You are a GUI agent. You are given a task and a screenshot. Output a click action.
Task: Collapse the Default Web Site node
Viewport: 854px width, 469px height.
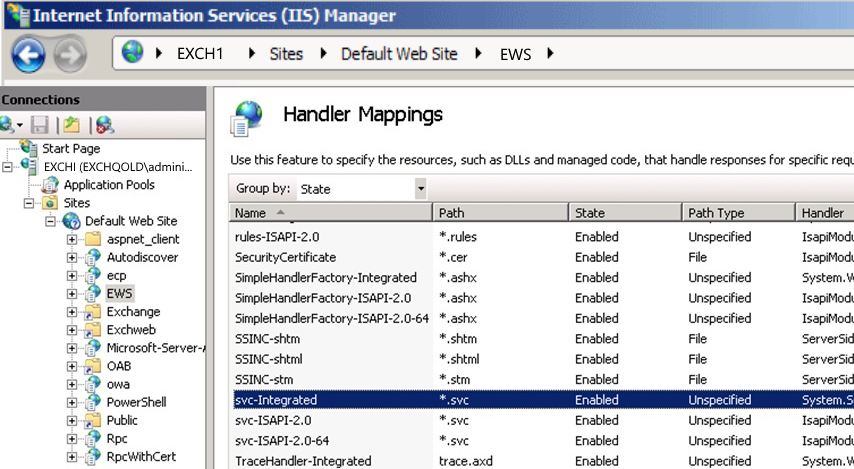[50, 221]
